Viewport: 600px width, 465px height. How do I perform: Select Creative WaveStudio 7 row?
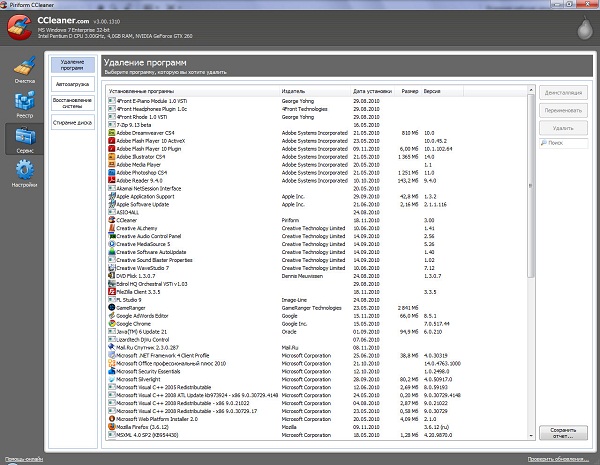pyautogui.click(x=283, y=268)
